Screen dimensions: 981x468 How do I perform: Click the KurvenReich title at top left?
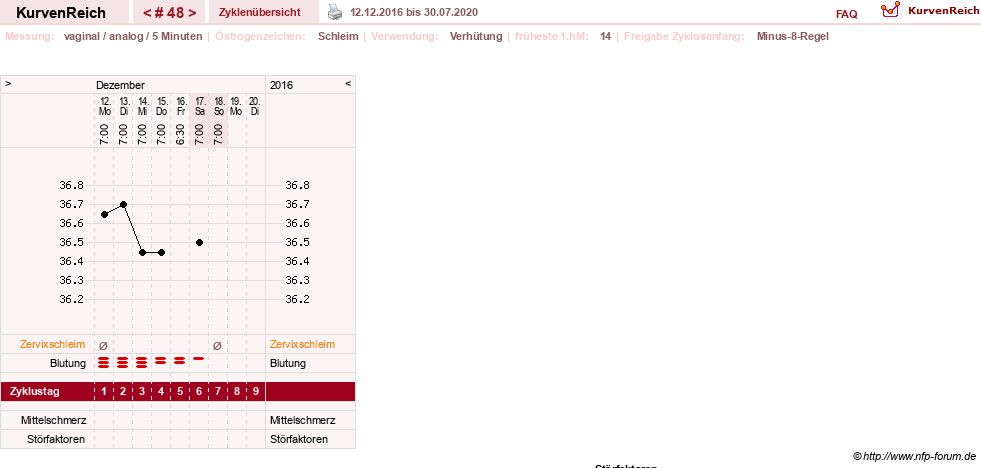point(61,13)
